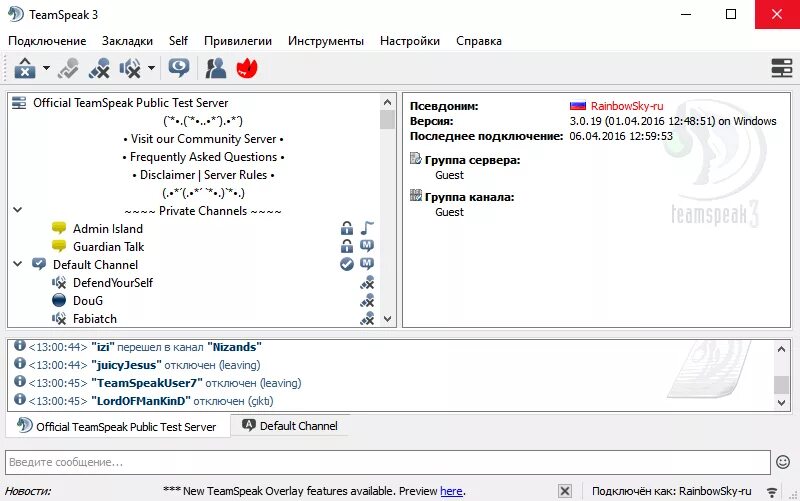This screenshot has width=800, height=501.
Task: Click the music note icon on Admin Island
Action: pyautogui.click(x=367, y=228)
